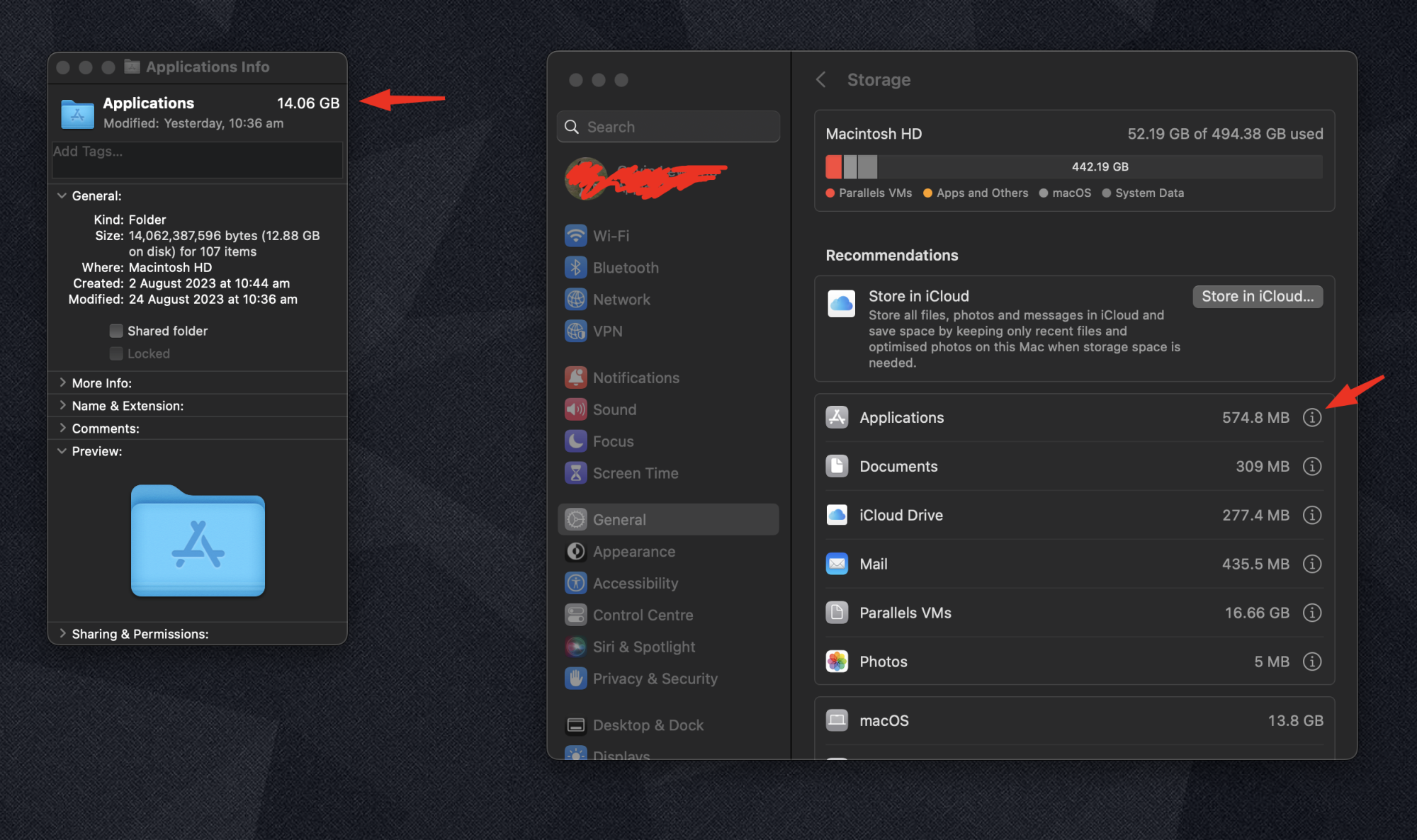Click the Applications folder preview thumbnail
The width and height of the screenshot is (1417, 840).
pos(198,540)
